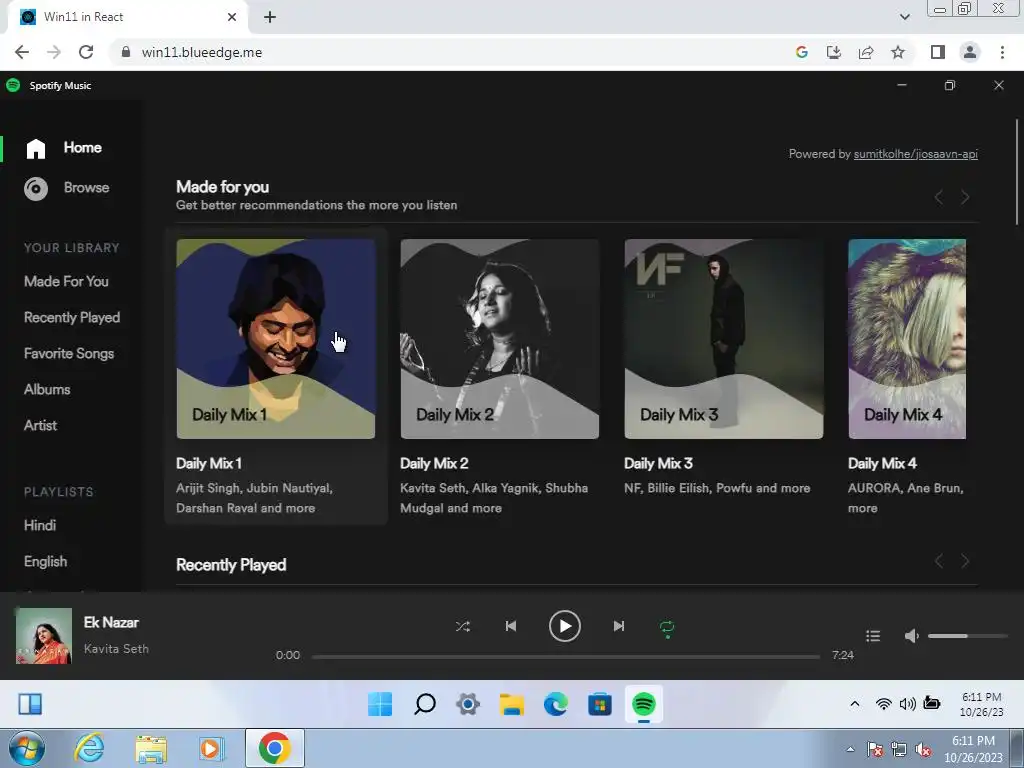Click the Daily Mix 2 title text
Viewport: 1024px width, 768px height.
pyautogui.click(x=434, y=463)
